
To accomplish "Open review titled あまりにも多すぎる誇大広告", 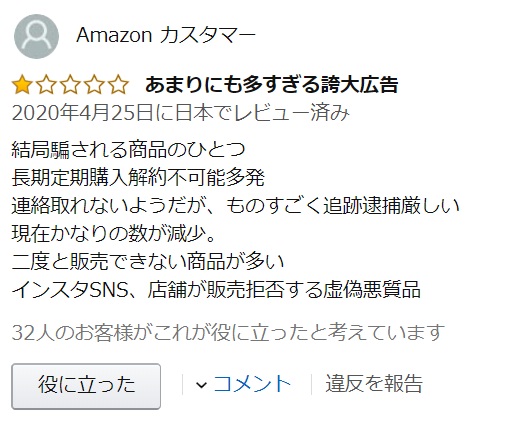I will (x=272, y=84).
